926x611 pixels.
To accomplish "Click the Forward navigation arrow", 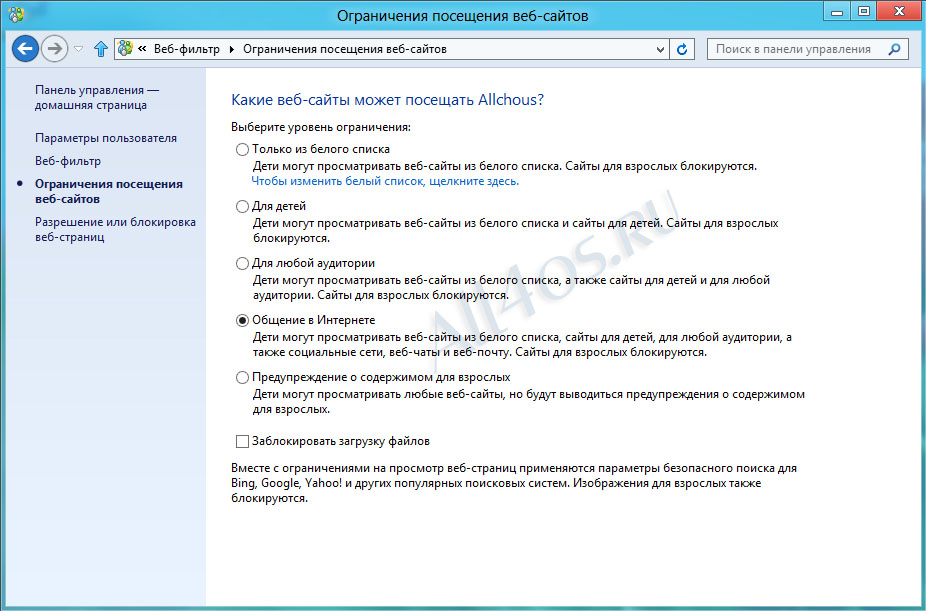I will [54, 48].
